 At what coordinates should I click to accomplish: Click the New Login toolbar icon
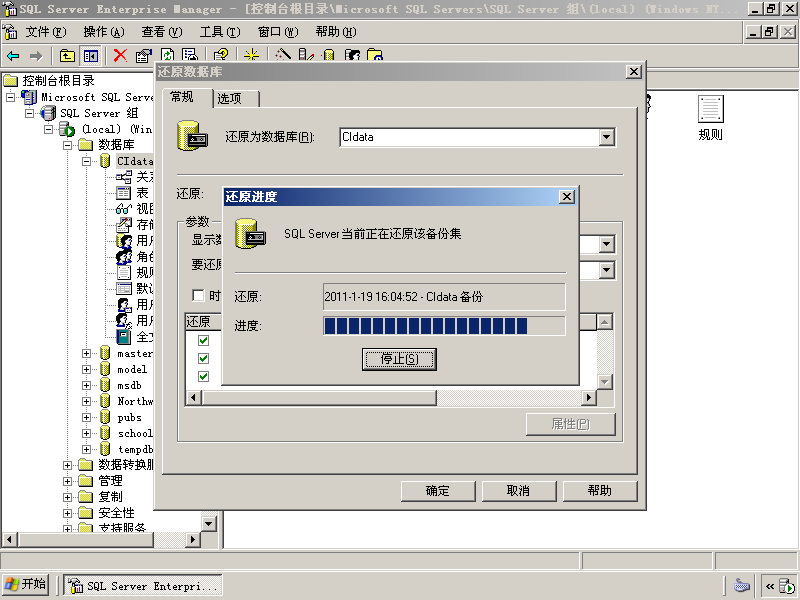[x=352, y=55]
